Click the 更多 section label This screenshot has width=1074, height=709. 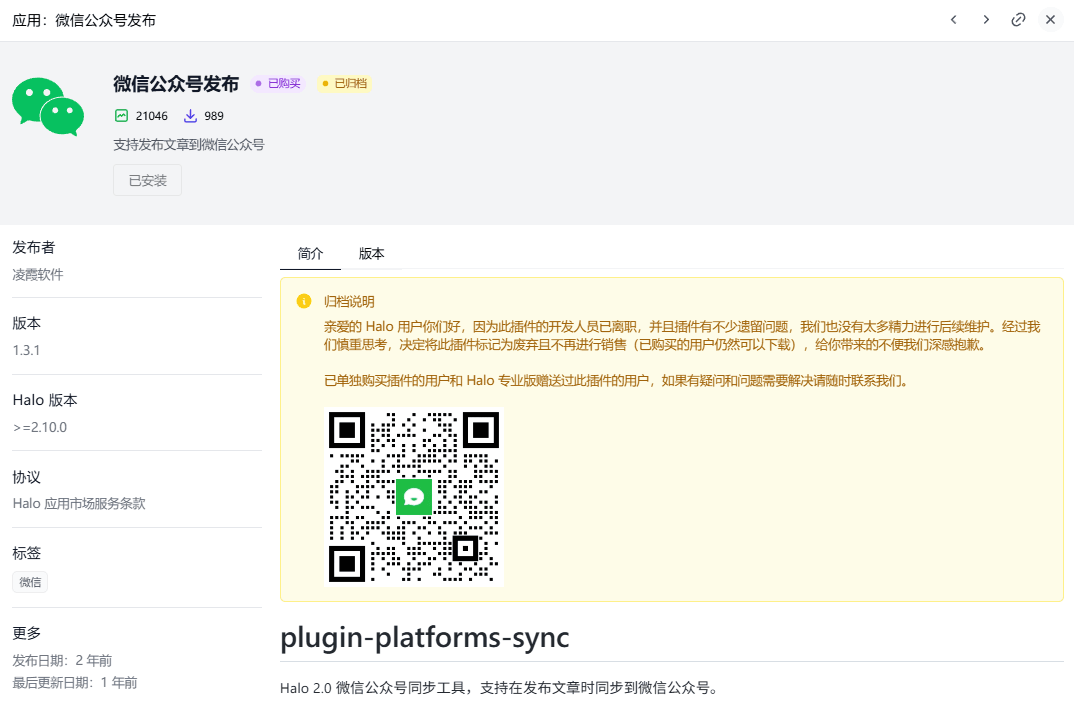(27, 633)
